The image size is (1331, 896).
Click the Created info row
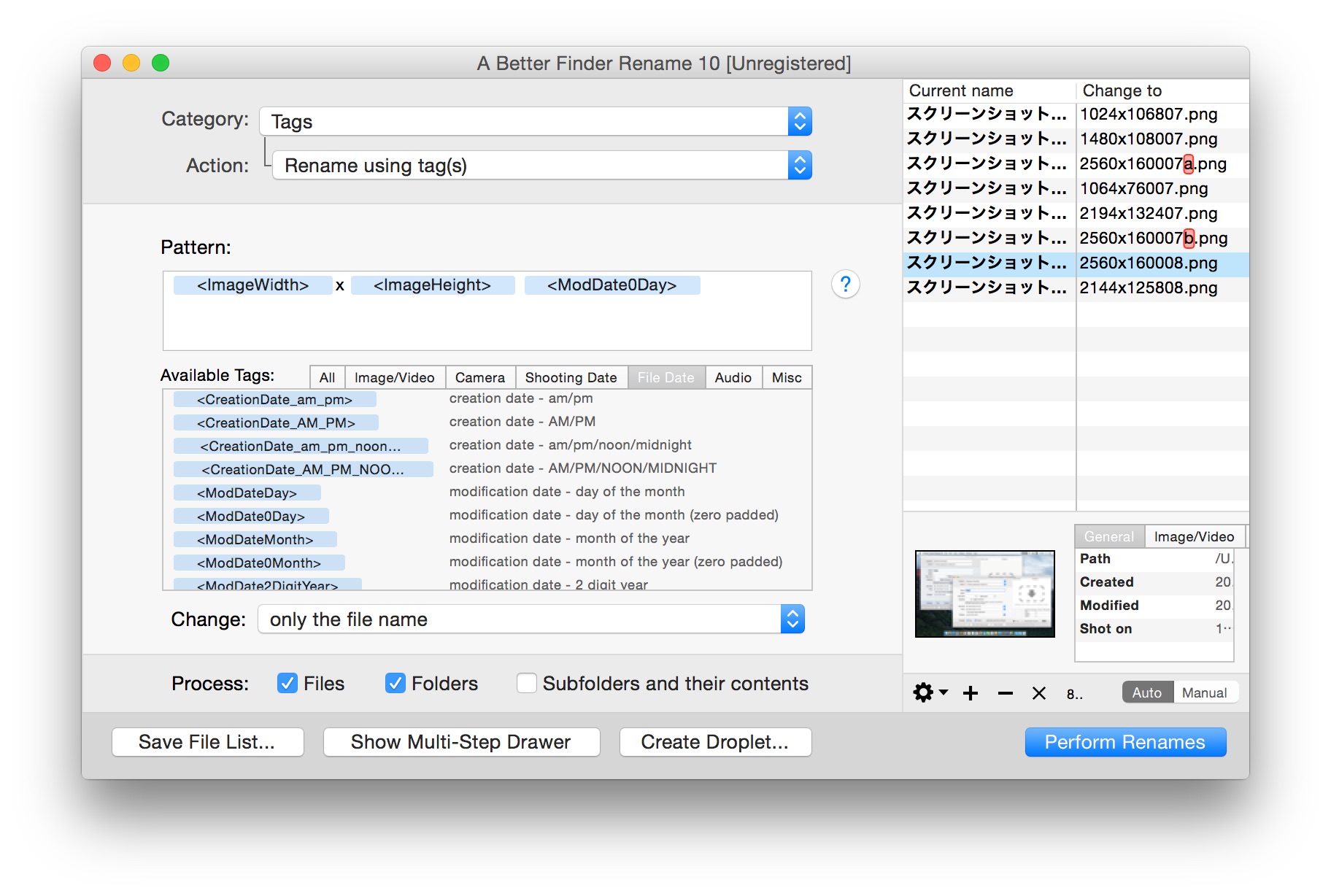pyautogui.click(x=1155, y=582)
